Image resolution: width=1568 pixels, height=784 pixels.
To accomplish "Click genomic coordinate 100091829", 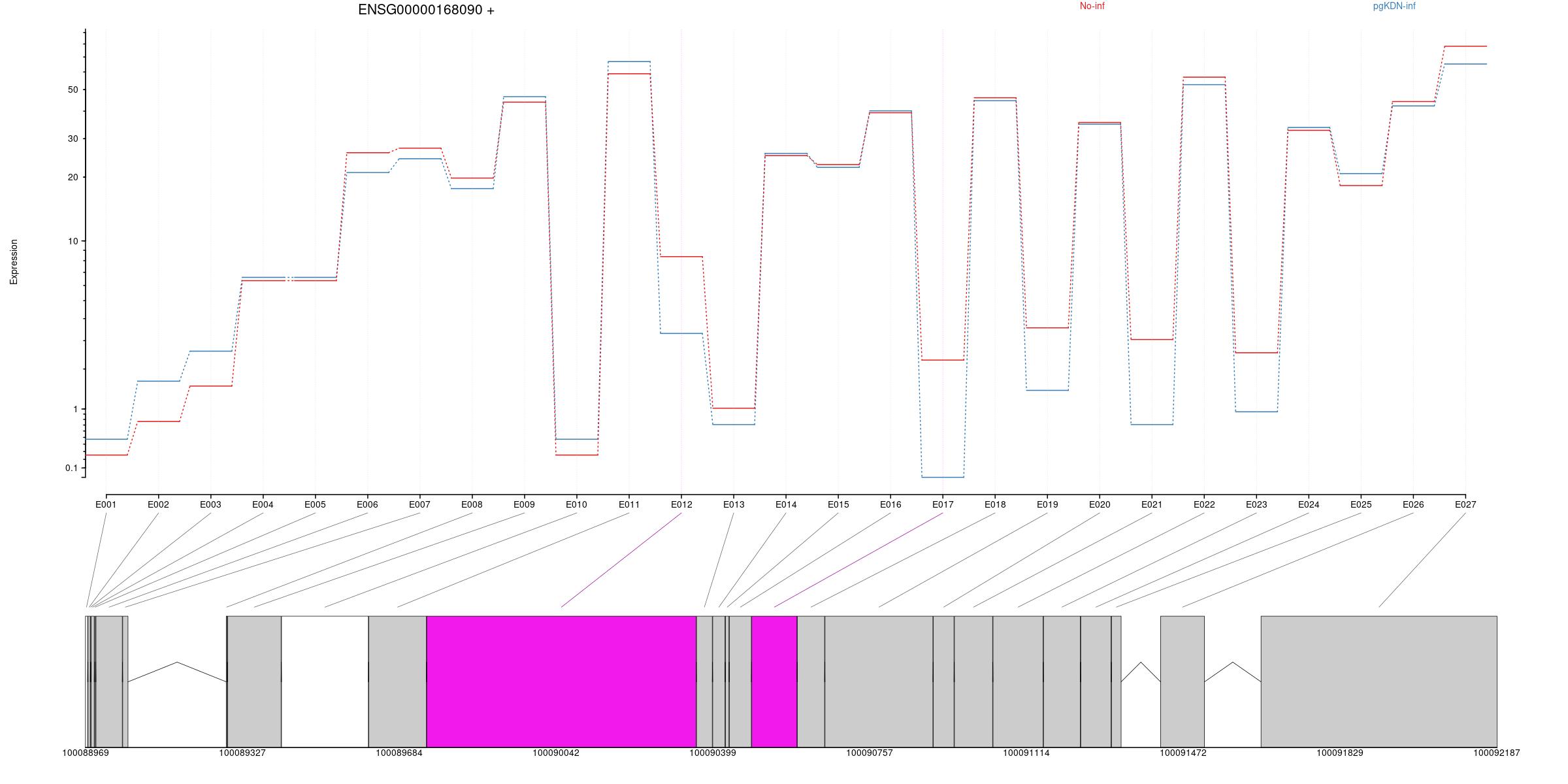I will [1340, 753].
